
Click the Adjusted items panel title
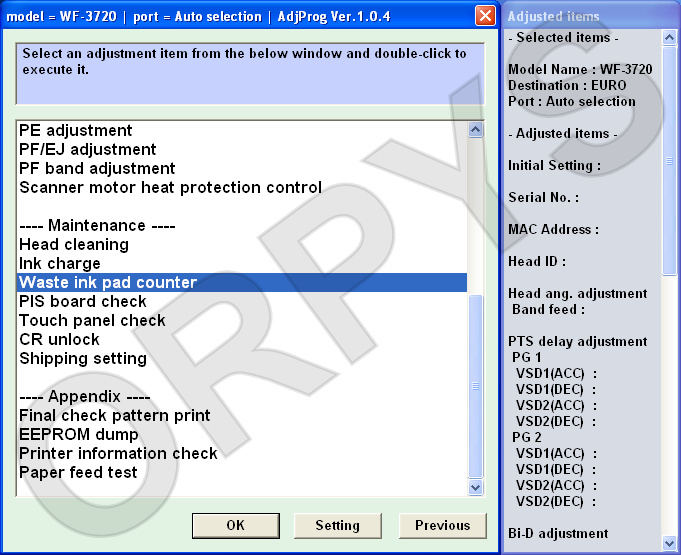point(553,17)
